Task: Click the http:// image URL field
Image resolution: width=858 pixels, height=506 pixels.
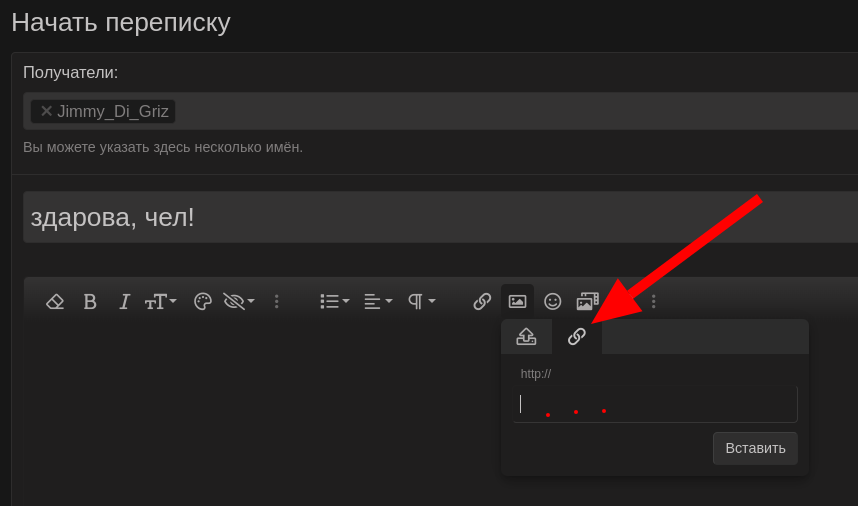Action: (x=655, y=404)
